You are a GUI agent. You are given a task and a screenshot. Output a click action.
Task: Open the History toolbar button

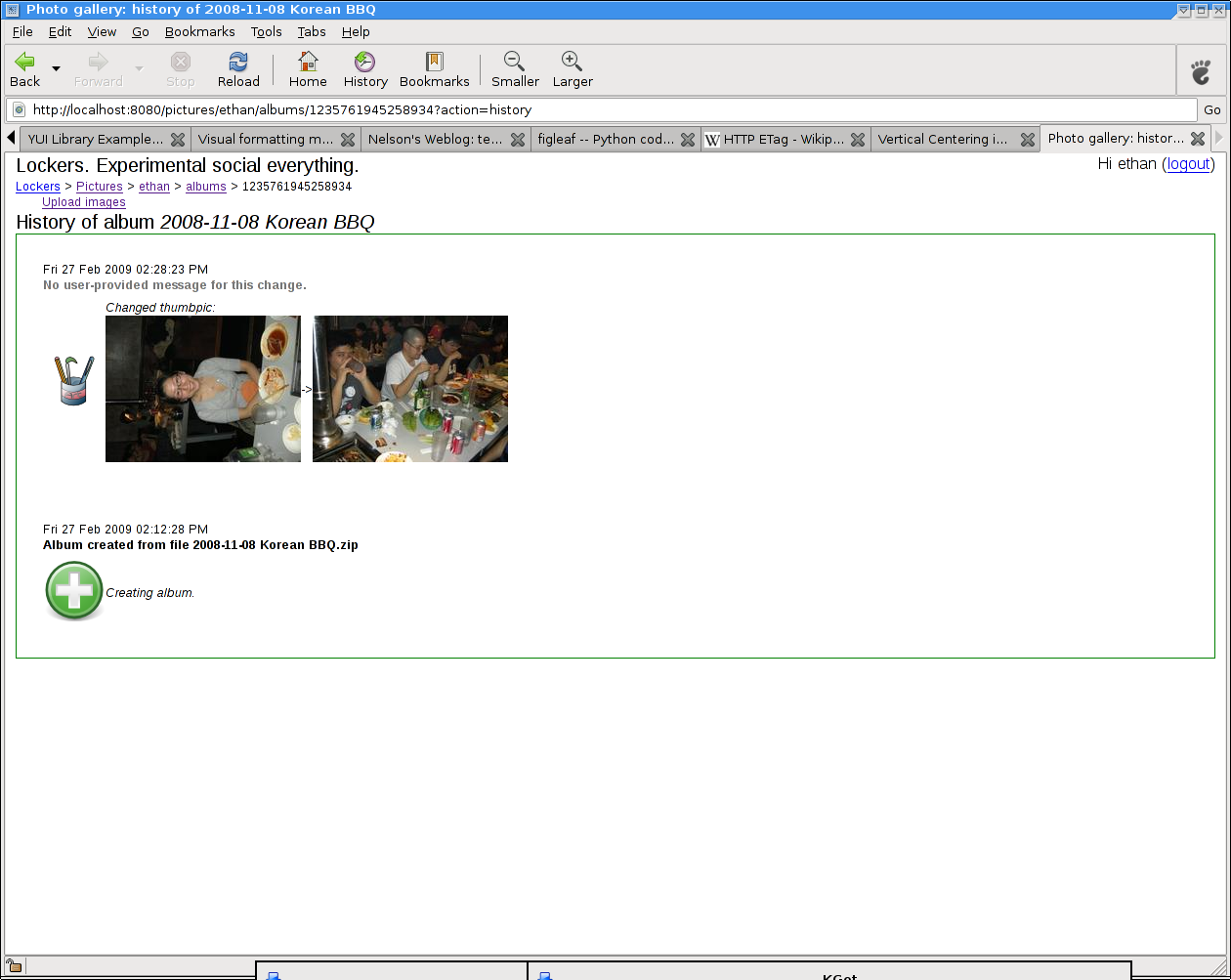[x=365, y=70]
